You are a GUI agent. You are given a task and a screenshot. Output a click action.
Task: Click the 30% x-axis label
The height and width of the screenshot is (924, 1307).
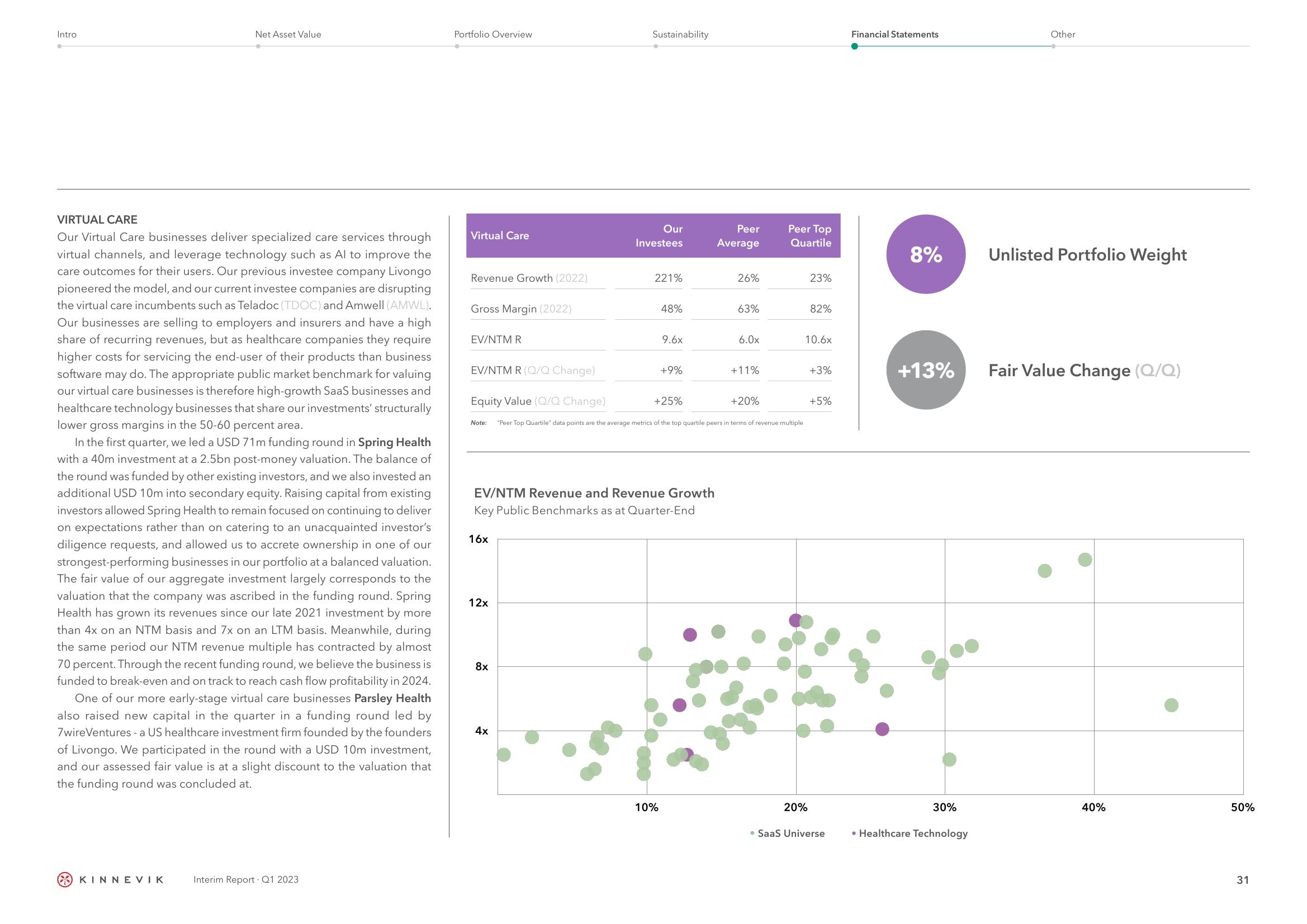[945, 807]
